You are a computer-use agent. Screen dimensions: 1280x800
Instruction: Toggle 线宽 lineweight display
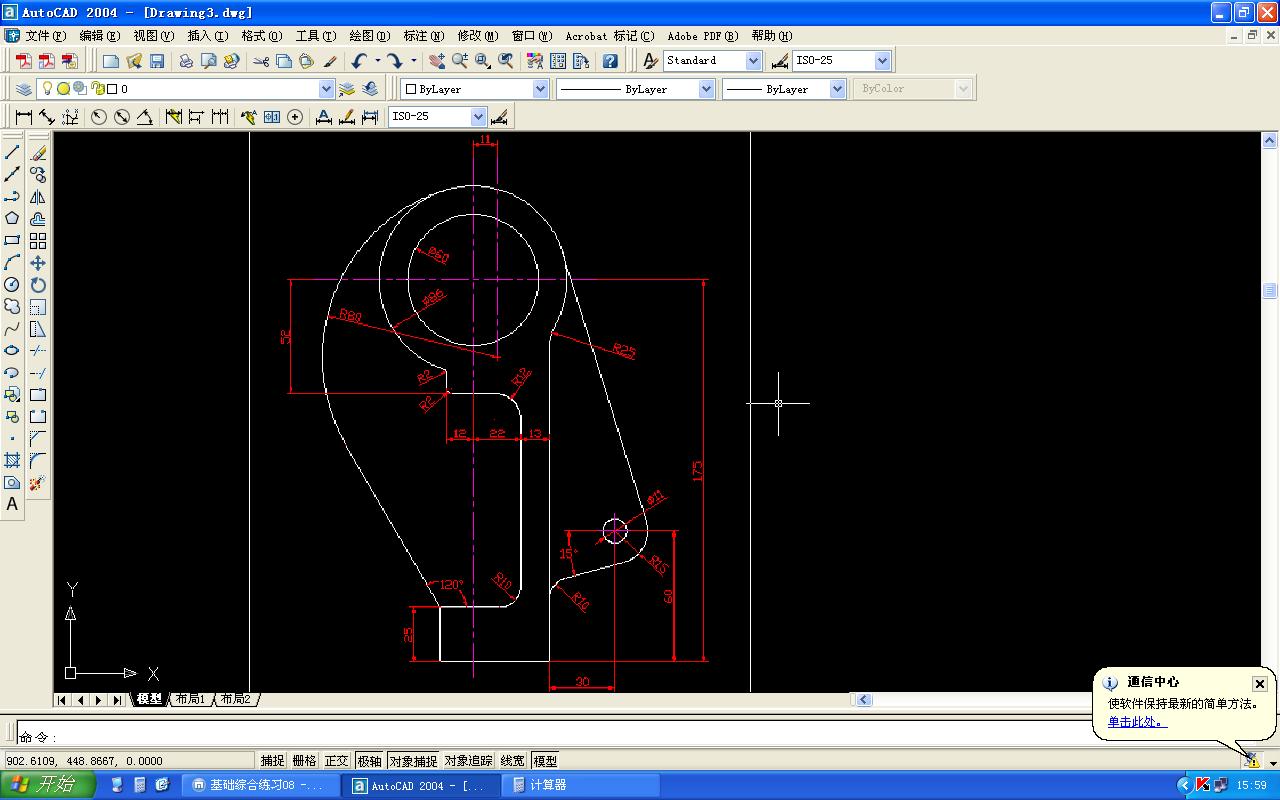[512, 761]
